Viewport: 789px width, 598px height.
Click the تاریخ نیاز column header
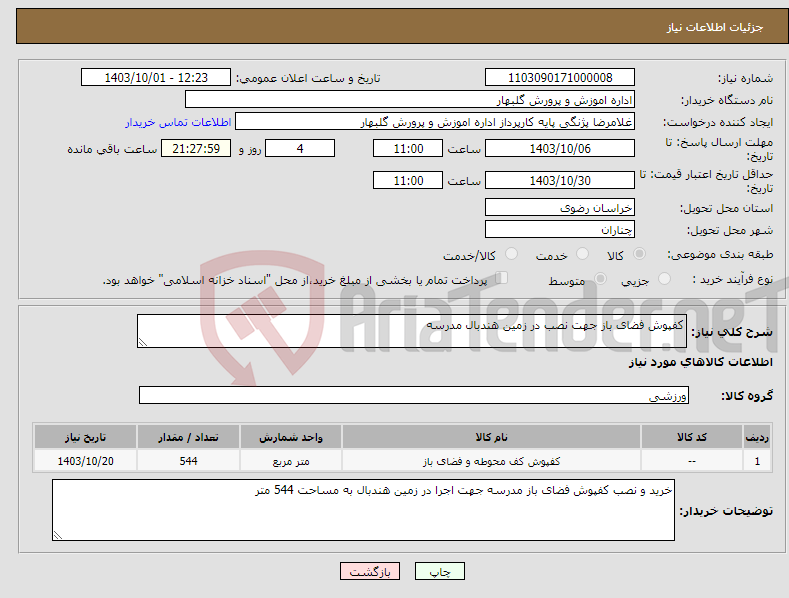click(x=86, y=437)
